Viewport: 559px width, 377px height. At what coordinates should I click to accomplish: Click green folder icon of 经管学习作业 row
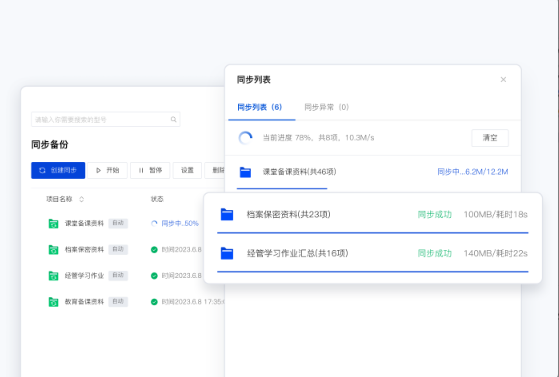coord(53,276)
